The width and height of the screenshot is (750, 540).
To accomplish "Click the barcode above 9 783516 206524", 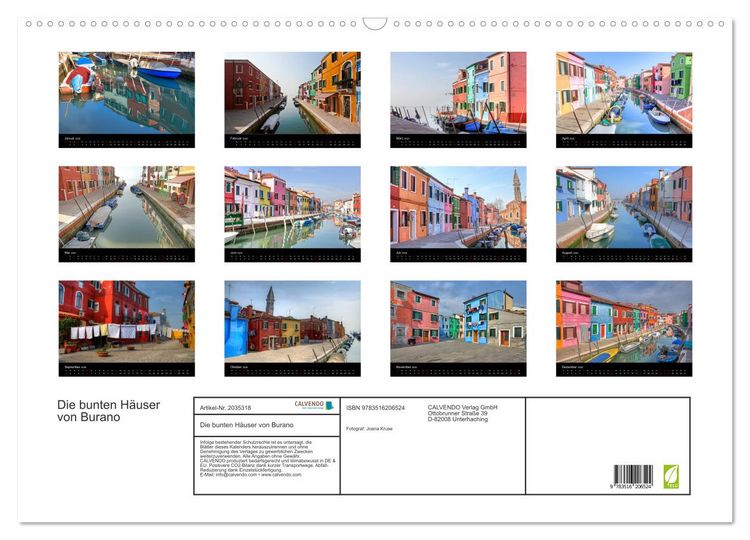I will click(x=633, y=474).
